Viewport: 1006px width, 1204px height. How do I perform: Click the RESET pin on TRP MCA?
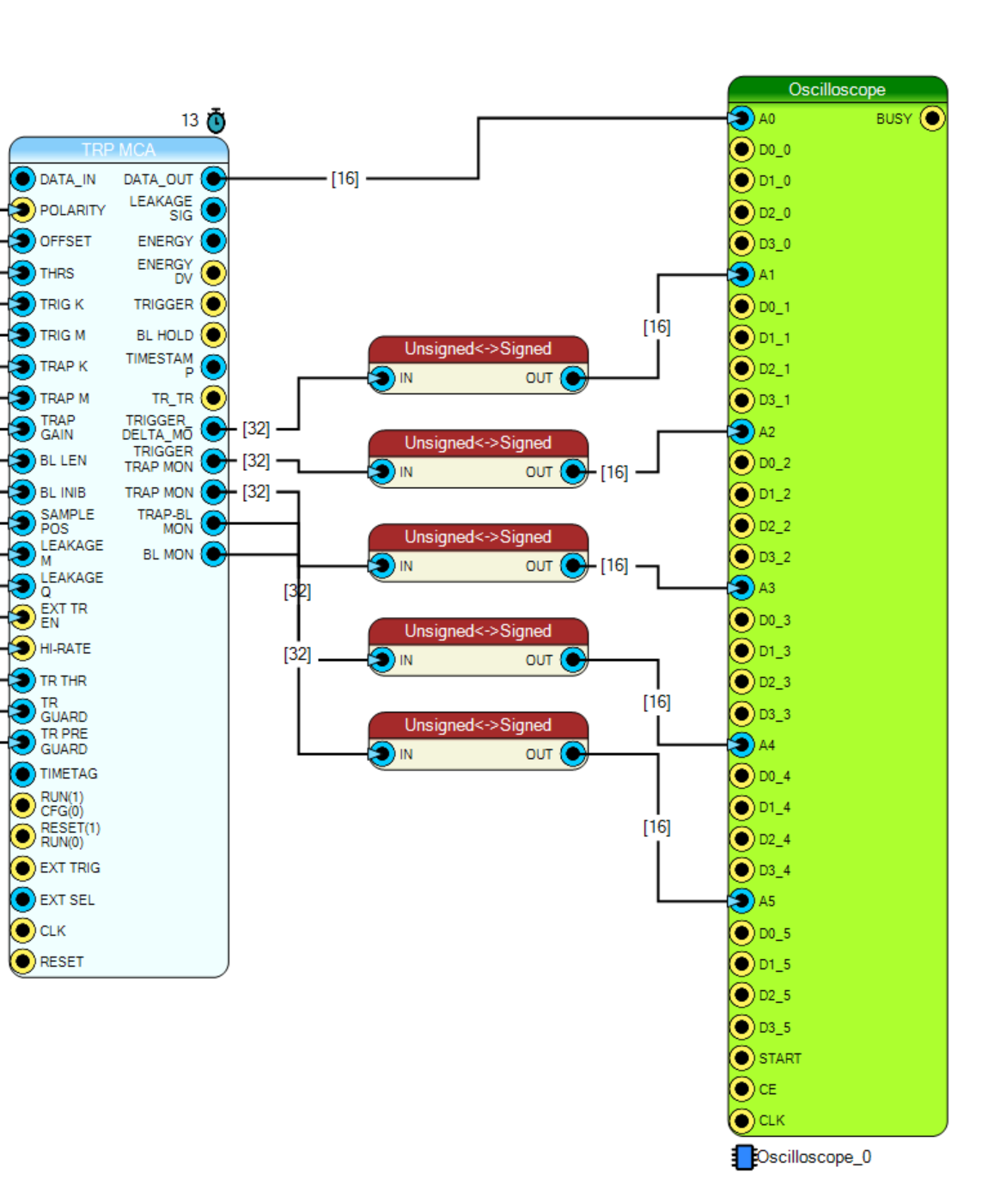(x=22, y=962)
